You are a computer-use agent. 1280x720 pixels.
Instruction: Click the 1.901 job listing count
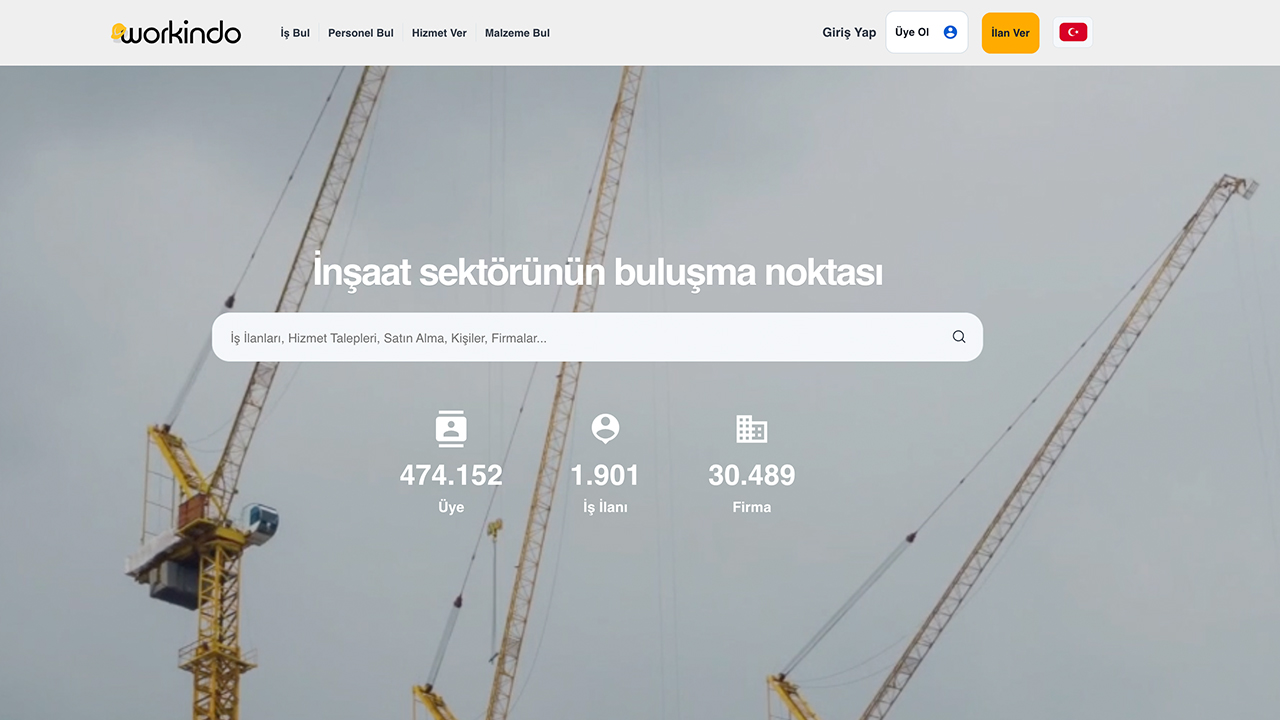[x=605, y=475]
